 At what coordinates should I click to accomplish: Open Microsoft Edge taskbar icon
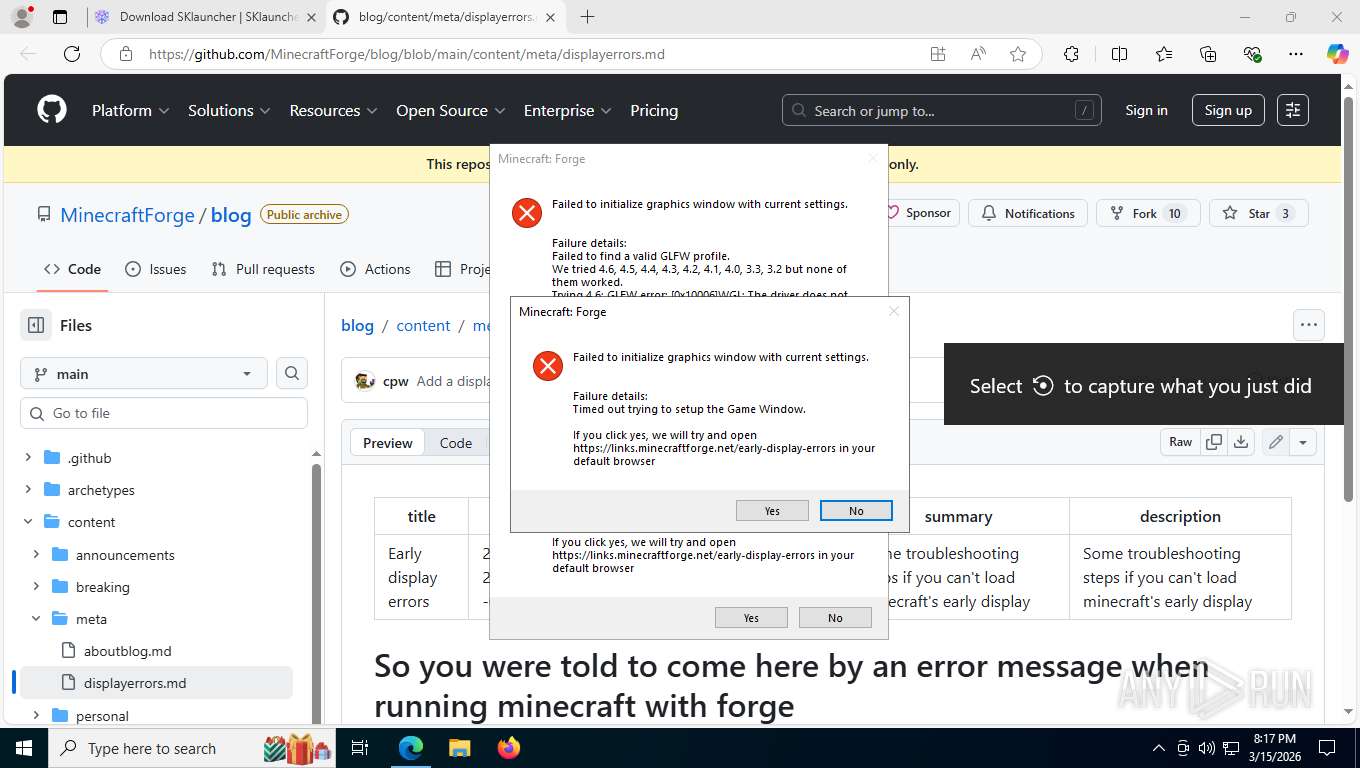411,748
